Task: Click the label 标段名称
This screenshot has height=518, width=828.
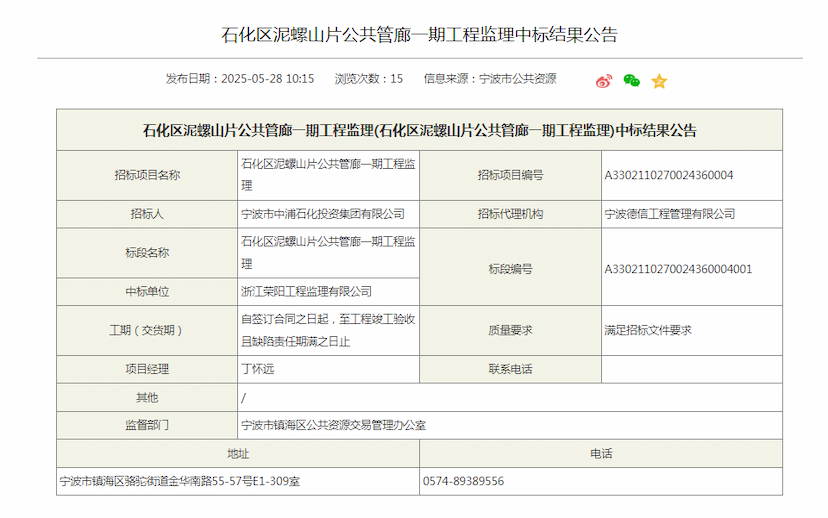Action: pyautogui.click(x=147, y=253)
